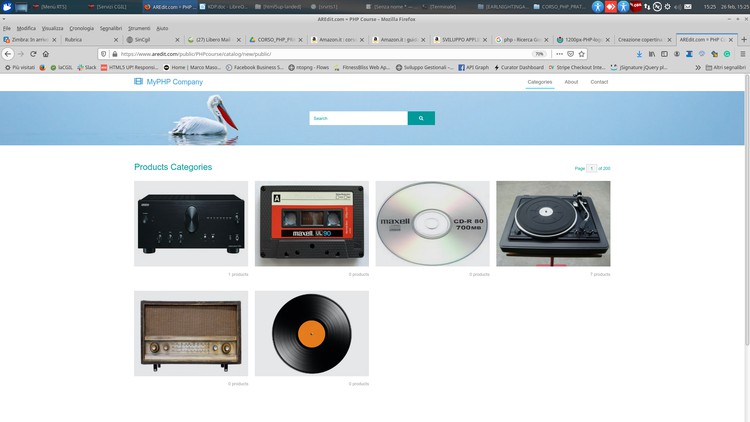The image size is (750, 422).
Task: Open Altri segnalibri bookmarks folder
Action: click(725, 67)
